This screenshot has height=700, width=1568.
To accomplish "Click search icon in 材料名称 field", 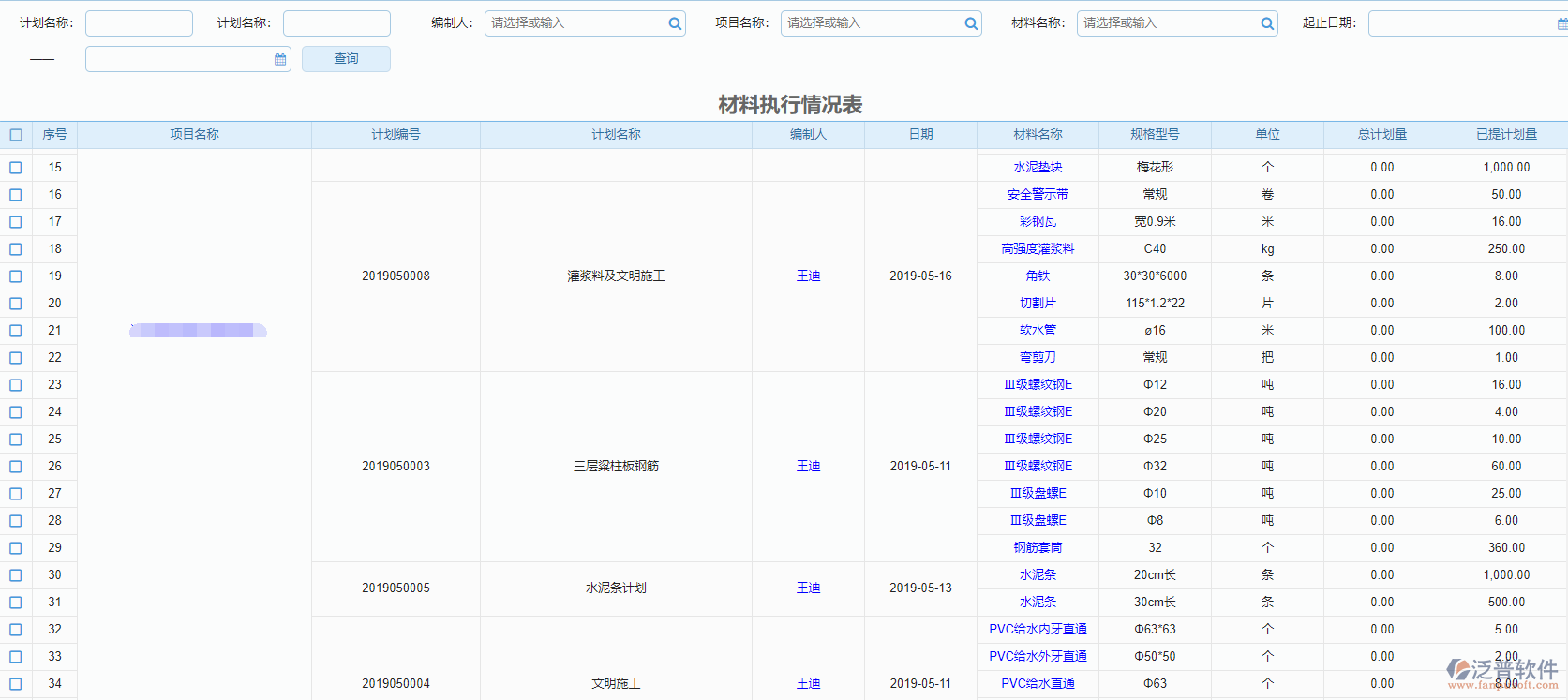I will (x=1267, y=23).
